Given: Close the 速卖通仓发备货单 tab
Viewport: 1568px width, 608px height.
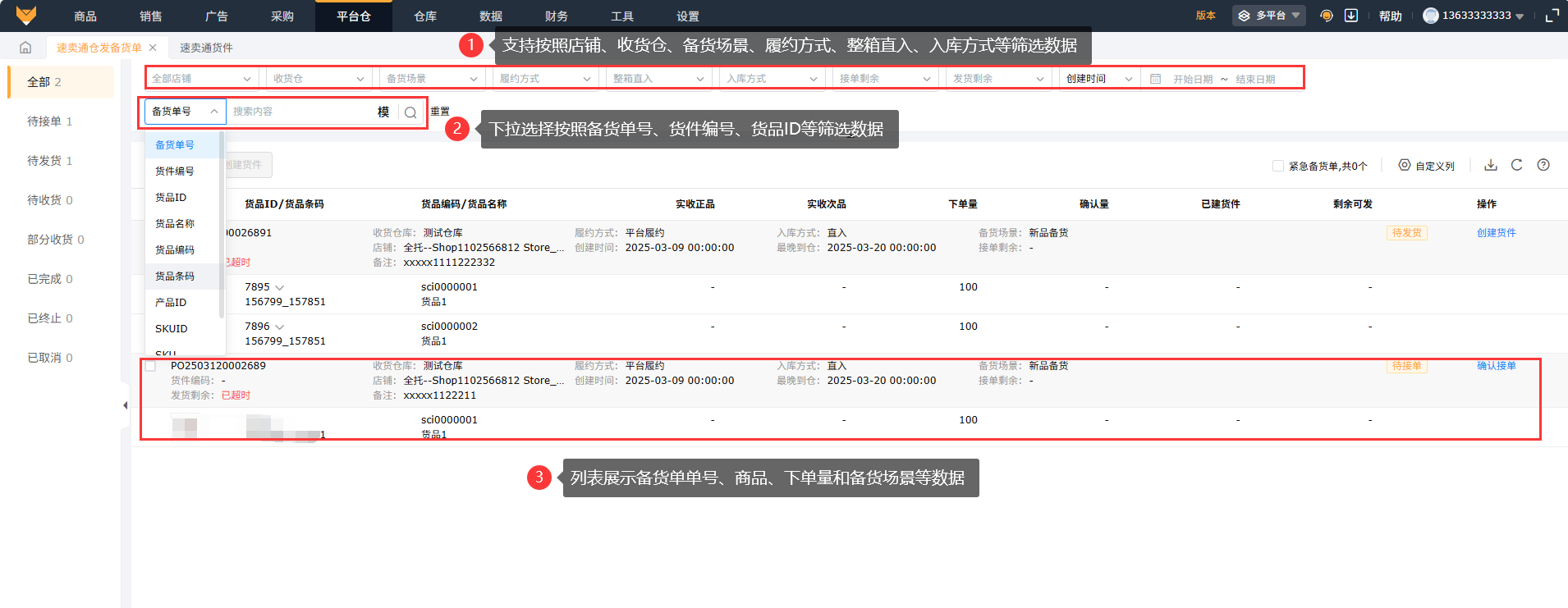Looking at the screenshot, I should [153, 48].
